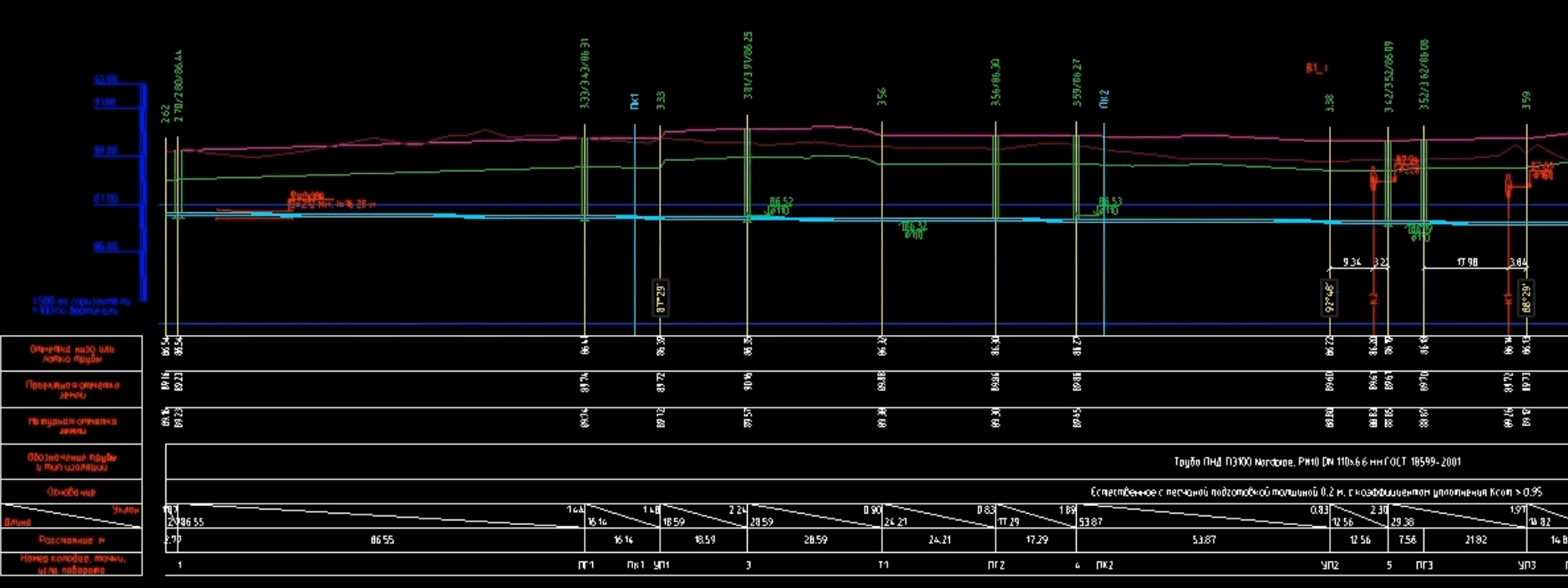The width and height of the screenshot is (1568, 588).
Task: Select the Пк1 picket marker label
Action: [634, 101]
